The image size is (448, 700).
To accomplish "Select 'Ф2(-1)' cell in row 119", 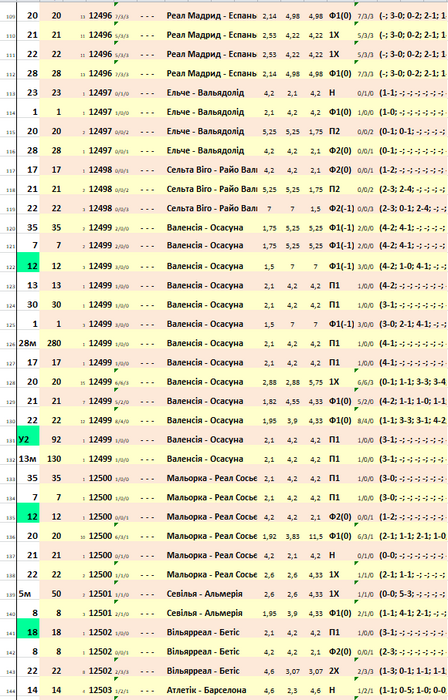I will pos(341,208).
